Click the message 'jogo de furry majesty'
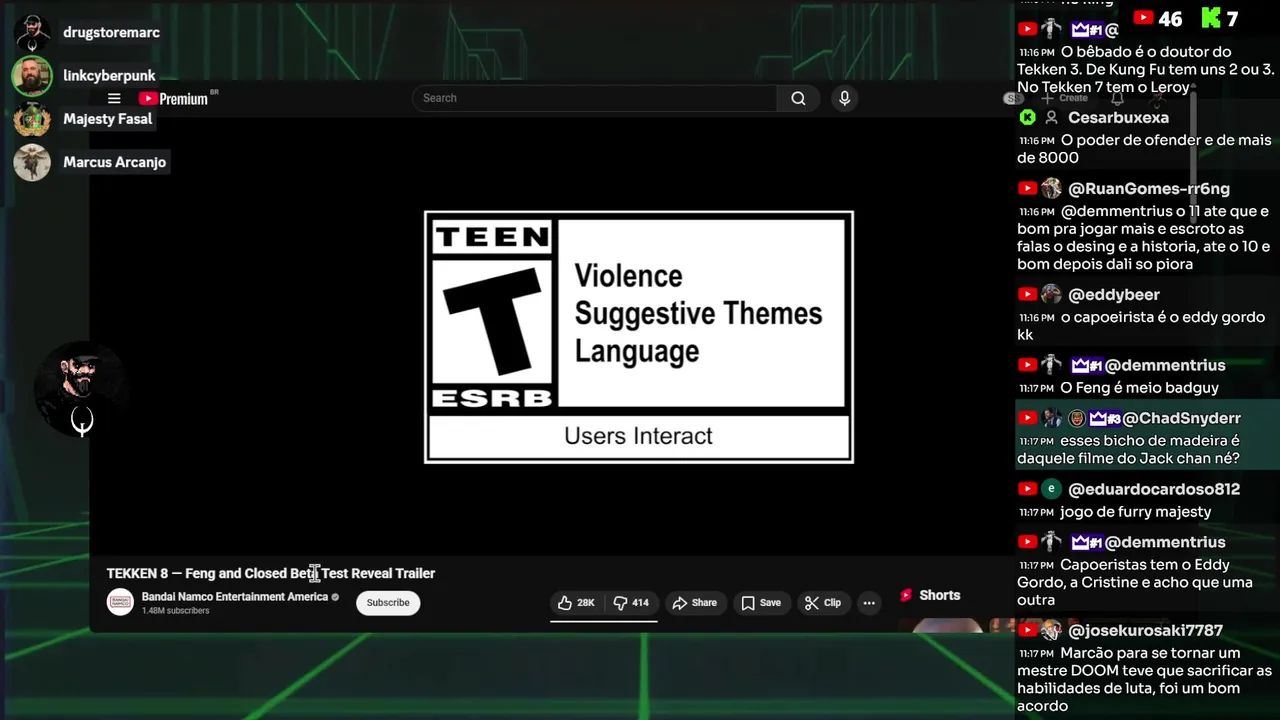The height and width of the screenshot is (720, 1280). (1135, 512)
